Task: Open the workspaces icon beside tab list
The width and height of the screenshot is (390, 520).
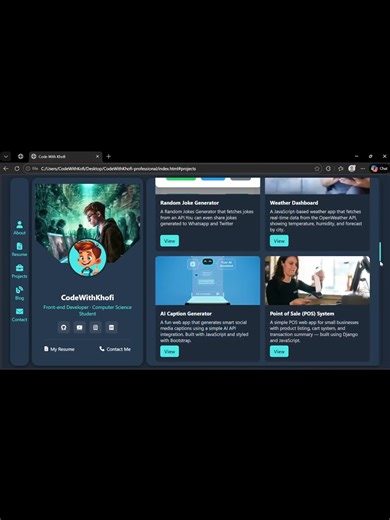Action: 20,156
